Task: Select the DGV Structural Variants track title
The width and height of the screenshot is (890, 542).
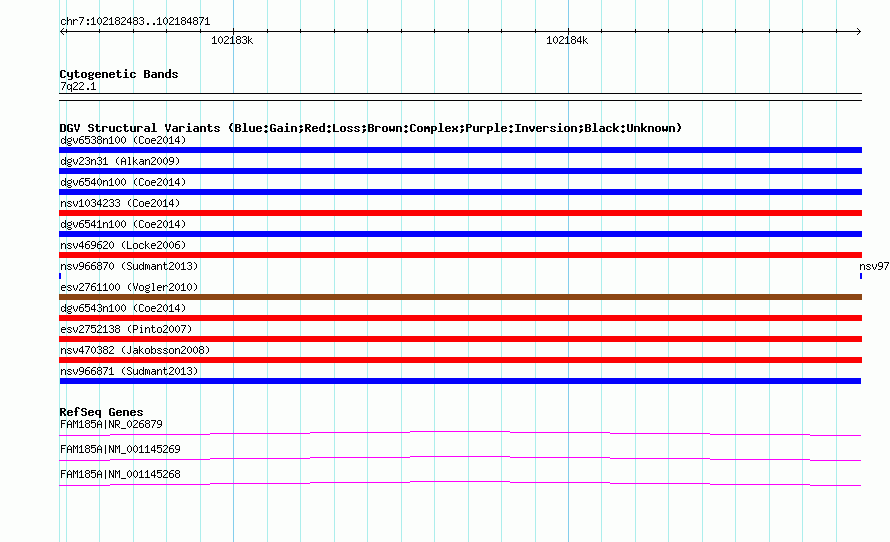Action: coord(371,128)
